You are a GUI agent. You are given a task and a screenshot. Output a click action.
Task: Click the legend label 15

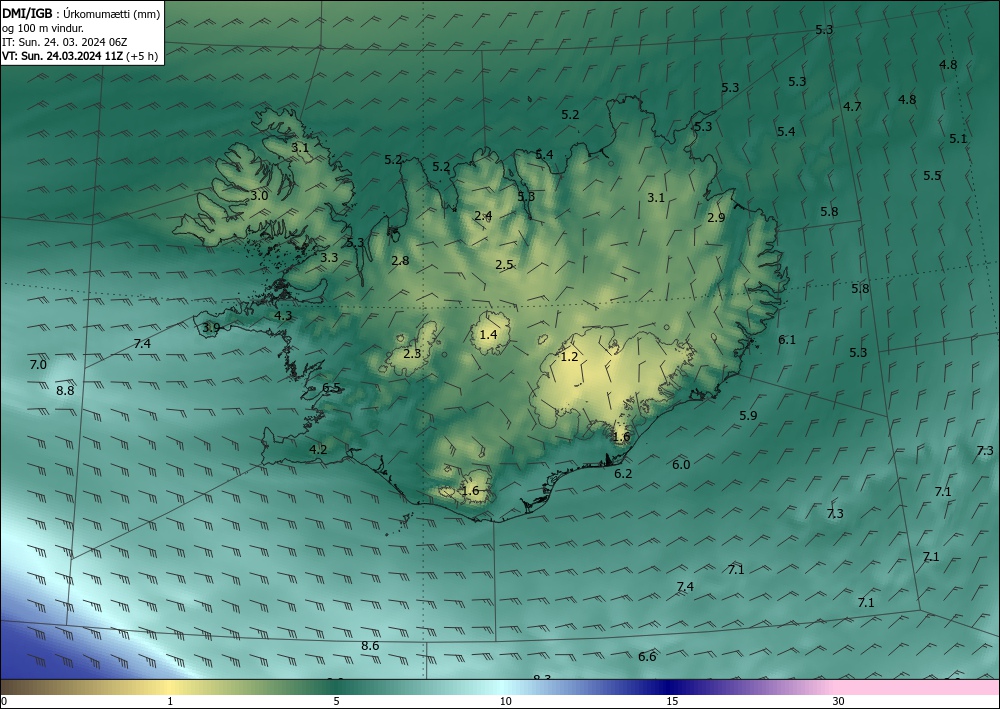672,701
